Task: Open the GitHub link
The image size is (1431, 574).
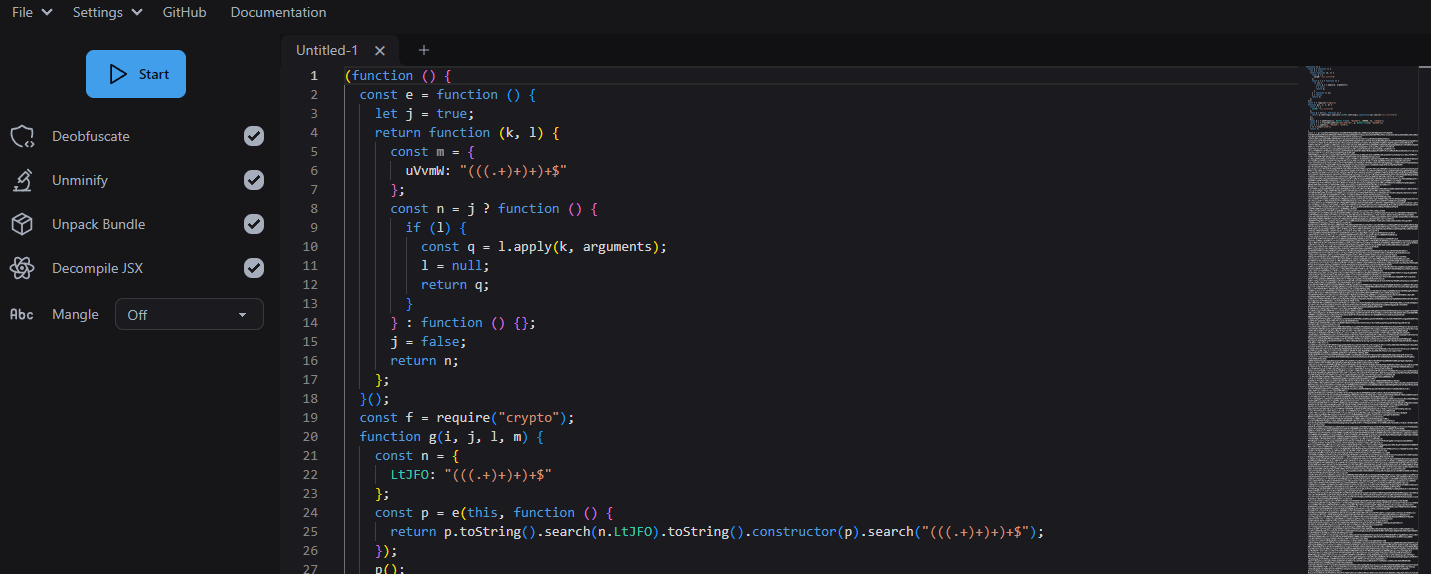Action: click(x=184, y=13)
